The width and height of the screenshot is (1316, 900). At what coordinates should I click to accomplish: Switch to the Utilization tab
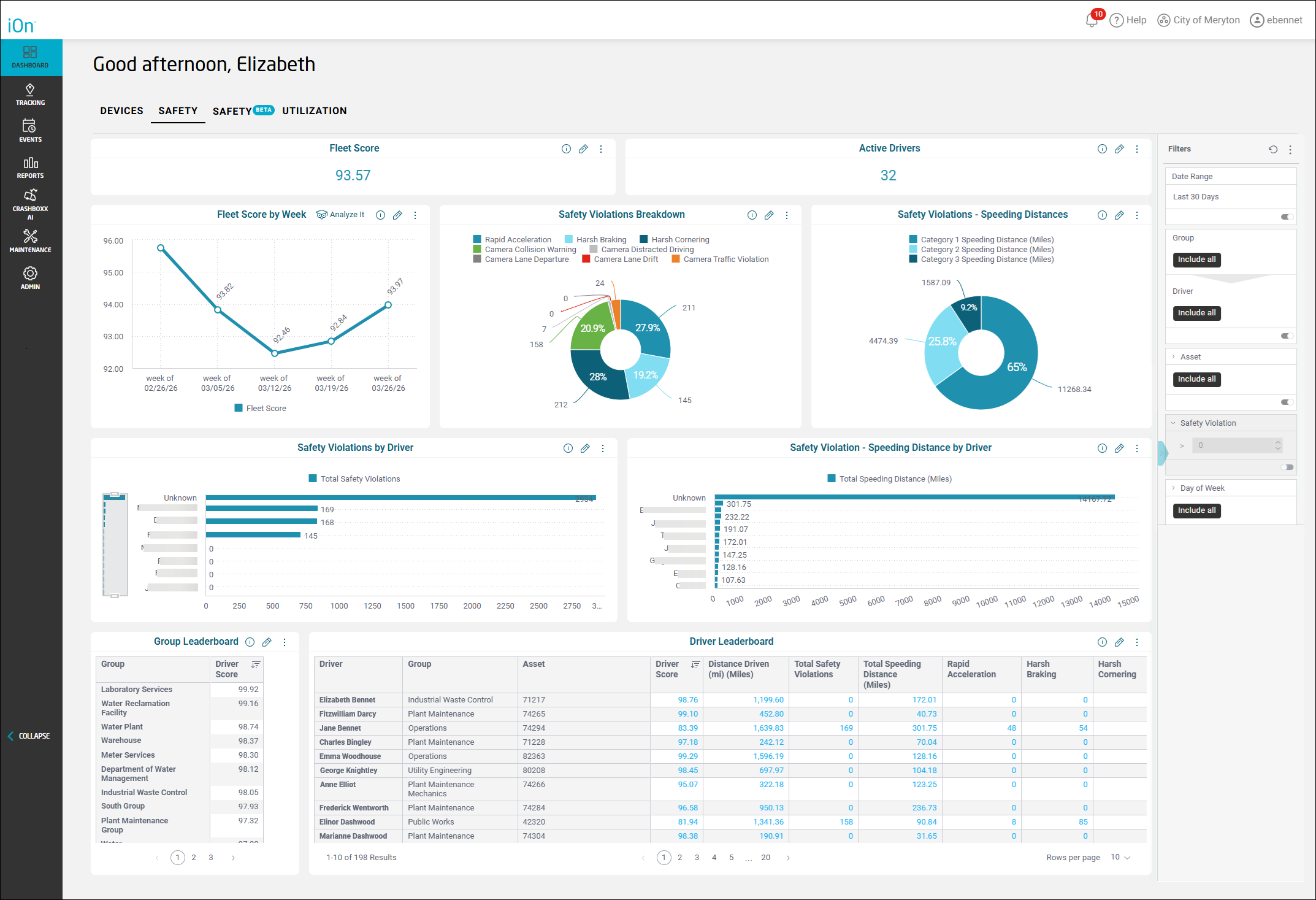tap(314, 111)
